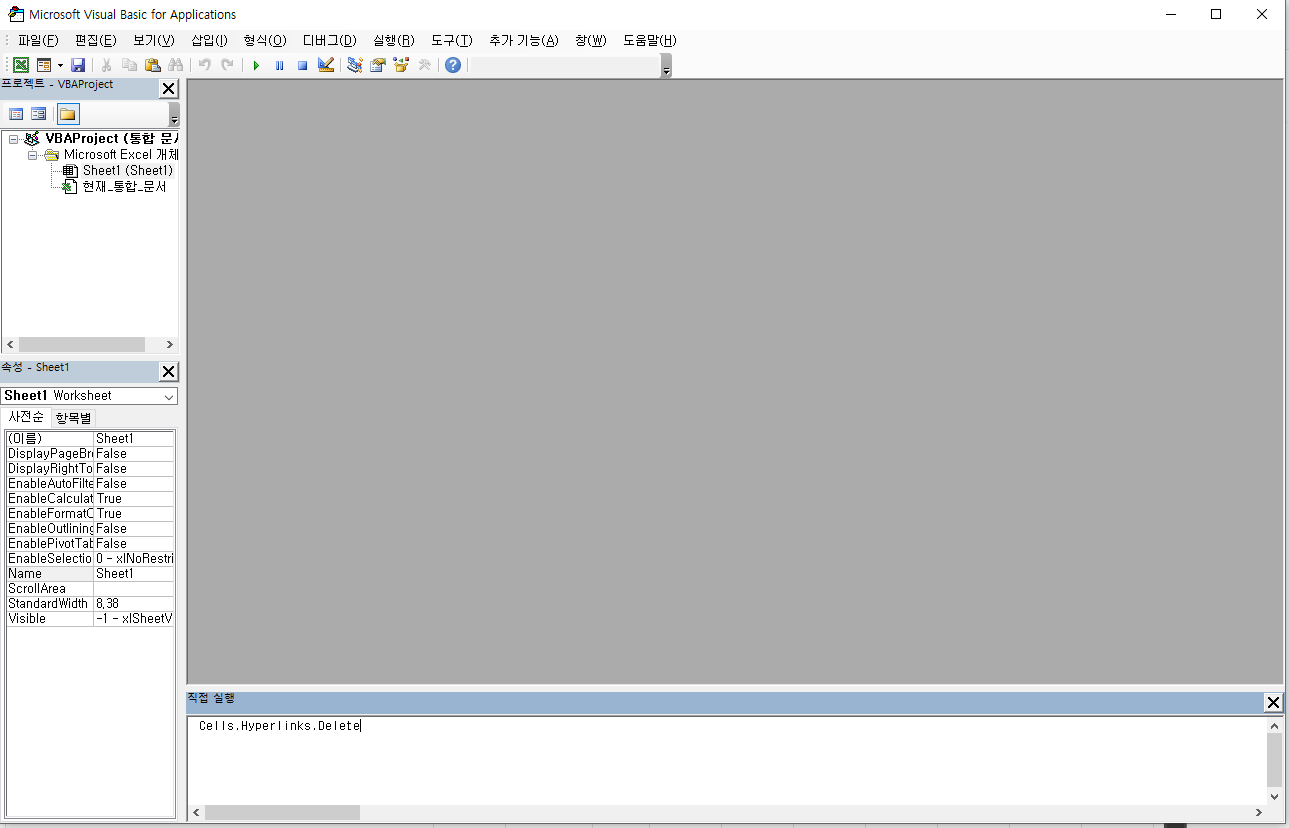Open Find with the binoculars icon
This screenshot has width=1289, height=828.
pyautogui.click(x=176, y=65)
